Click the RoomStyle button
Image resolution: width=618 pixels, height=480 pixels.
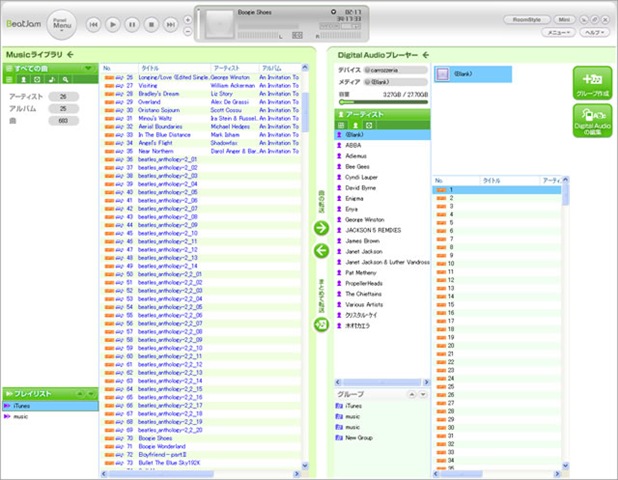(525, 19)
